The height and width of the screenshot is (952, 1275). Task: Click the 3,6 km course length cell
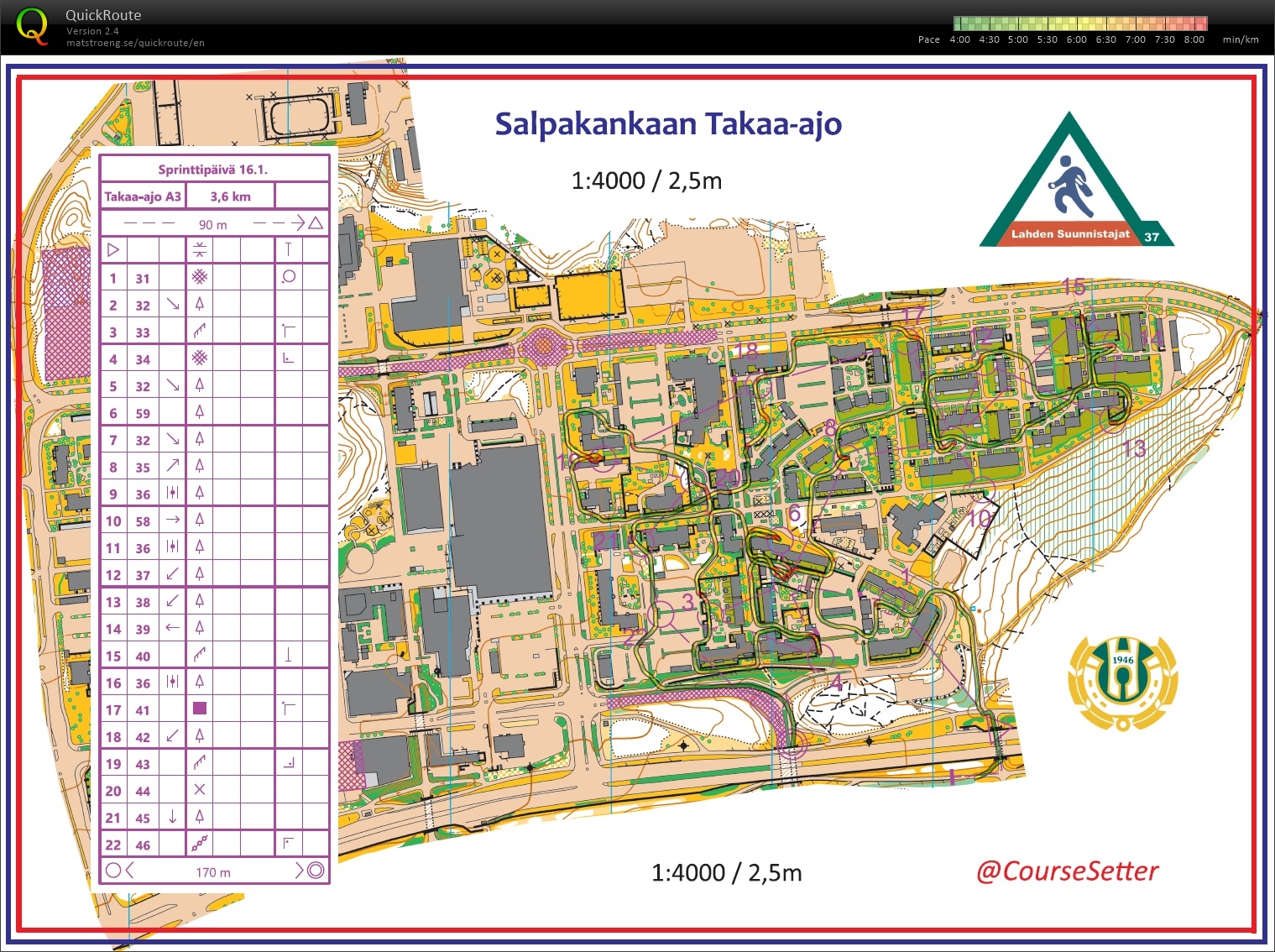230,196
